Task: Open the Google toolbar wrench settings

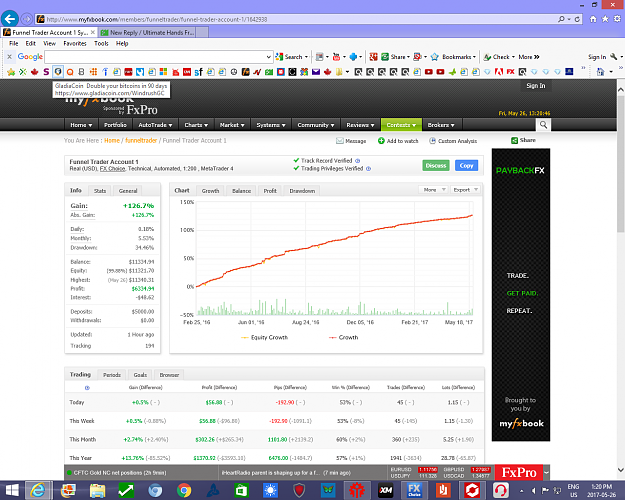Action: point(613,57)
